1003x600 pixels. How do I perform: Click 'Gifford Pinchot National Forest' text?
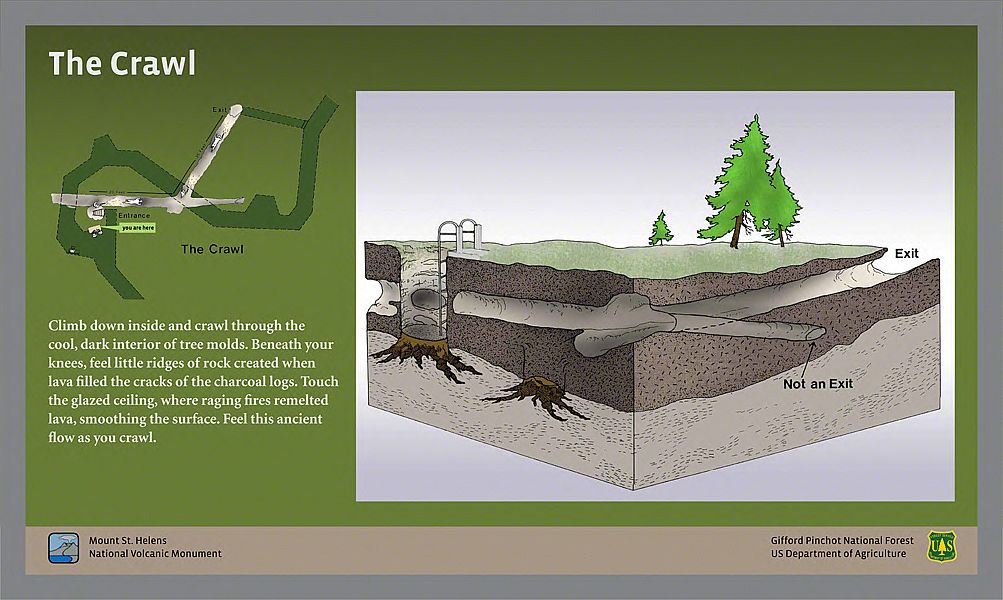(838, 540)
